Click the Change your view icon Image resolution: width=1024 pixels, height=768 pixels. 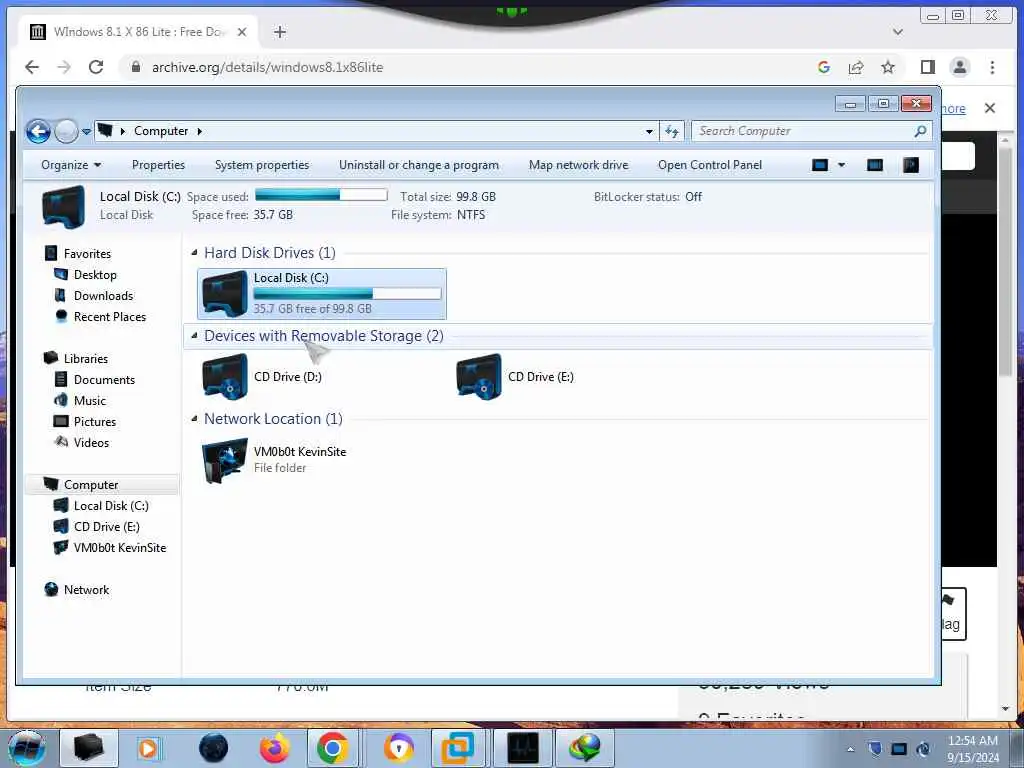(820, 165)
